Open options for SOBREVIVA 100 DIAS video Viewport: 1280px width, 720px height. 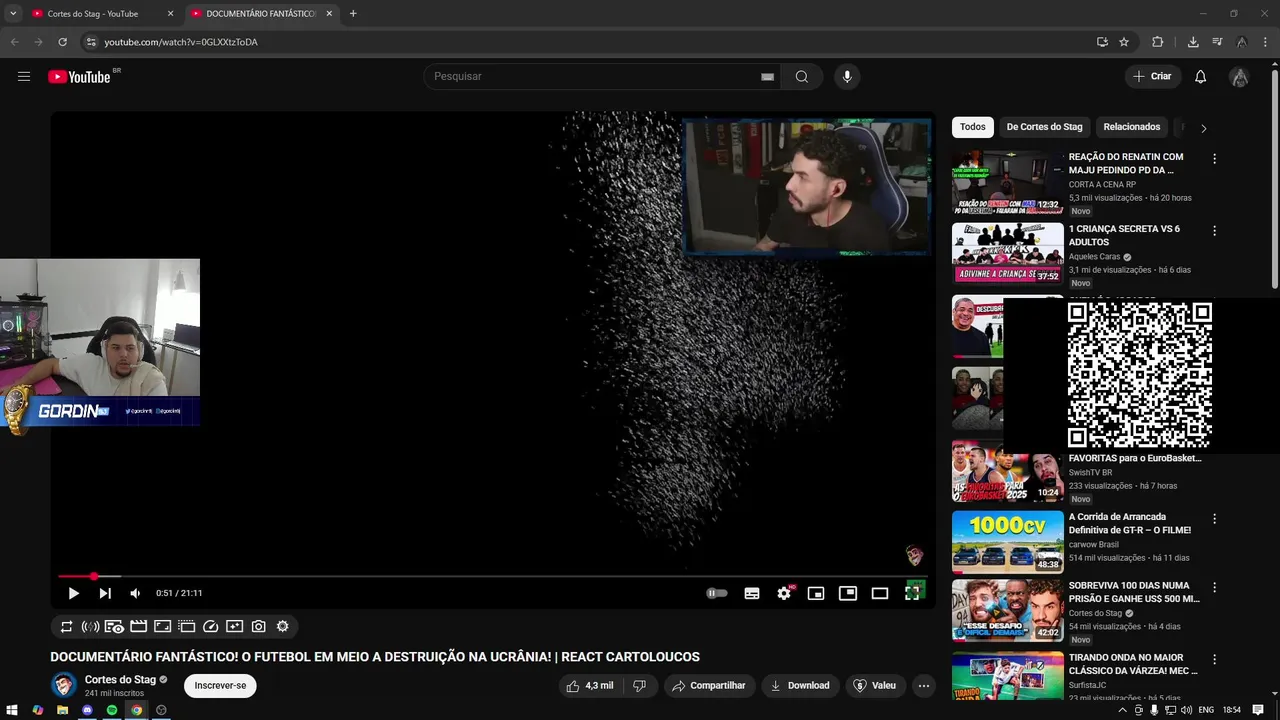tap(1215, 587)
